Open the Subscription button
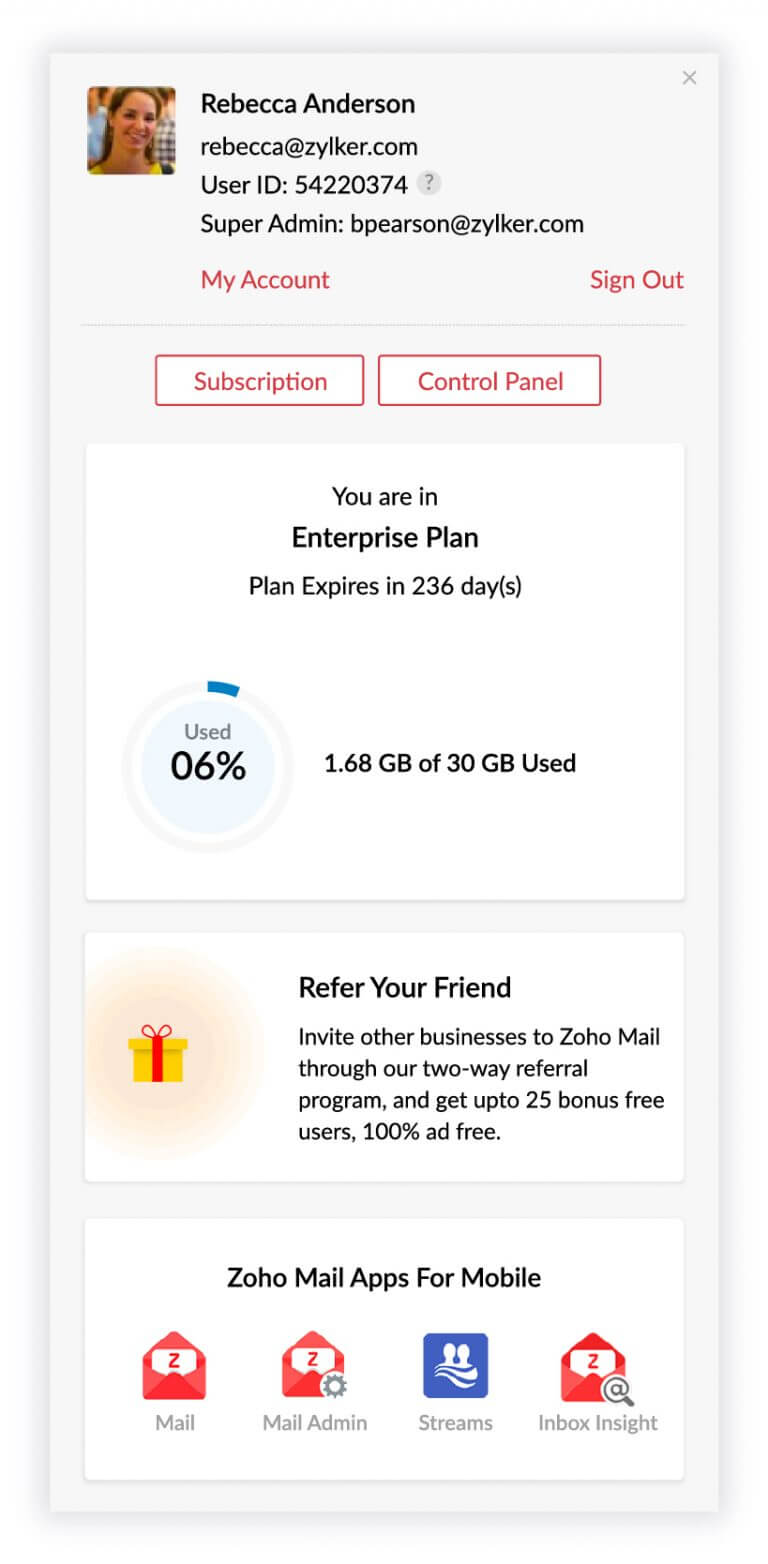 tap(260, 381)
